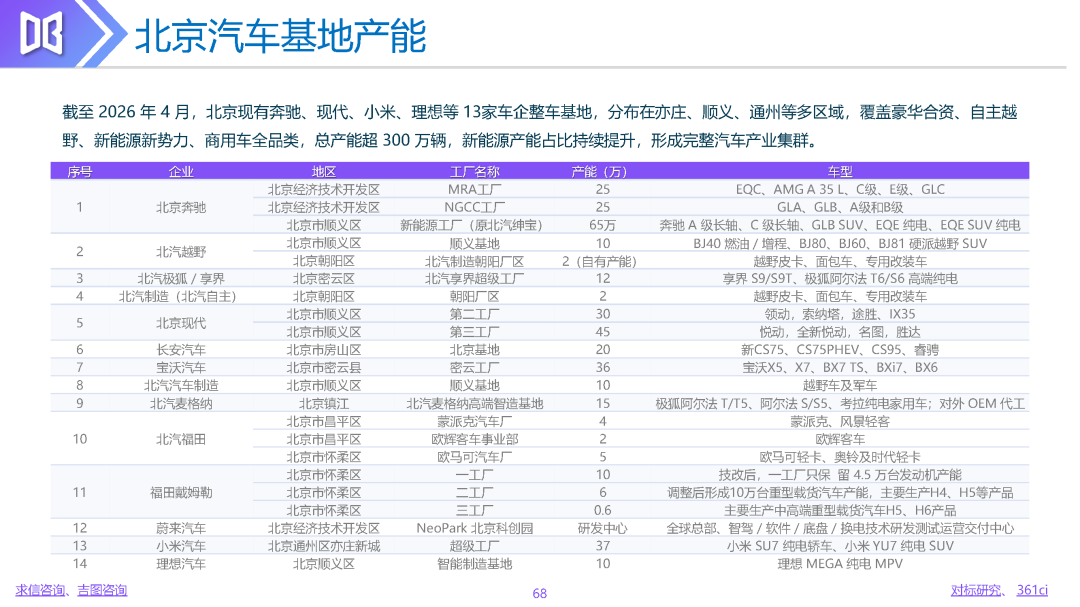
Task: Click the 第二工厂 cell
Action: point(475,314)
